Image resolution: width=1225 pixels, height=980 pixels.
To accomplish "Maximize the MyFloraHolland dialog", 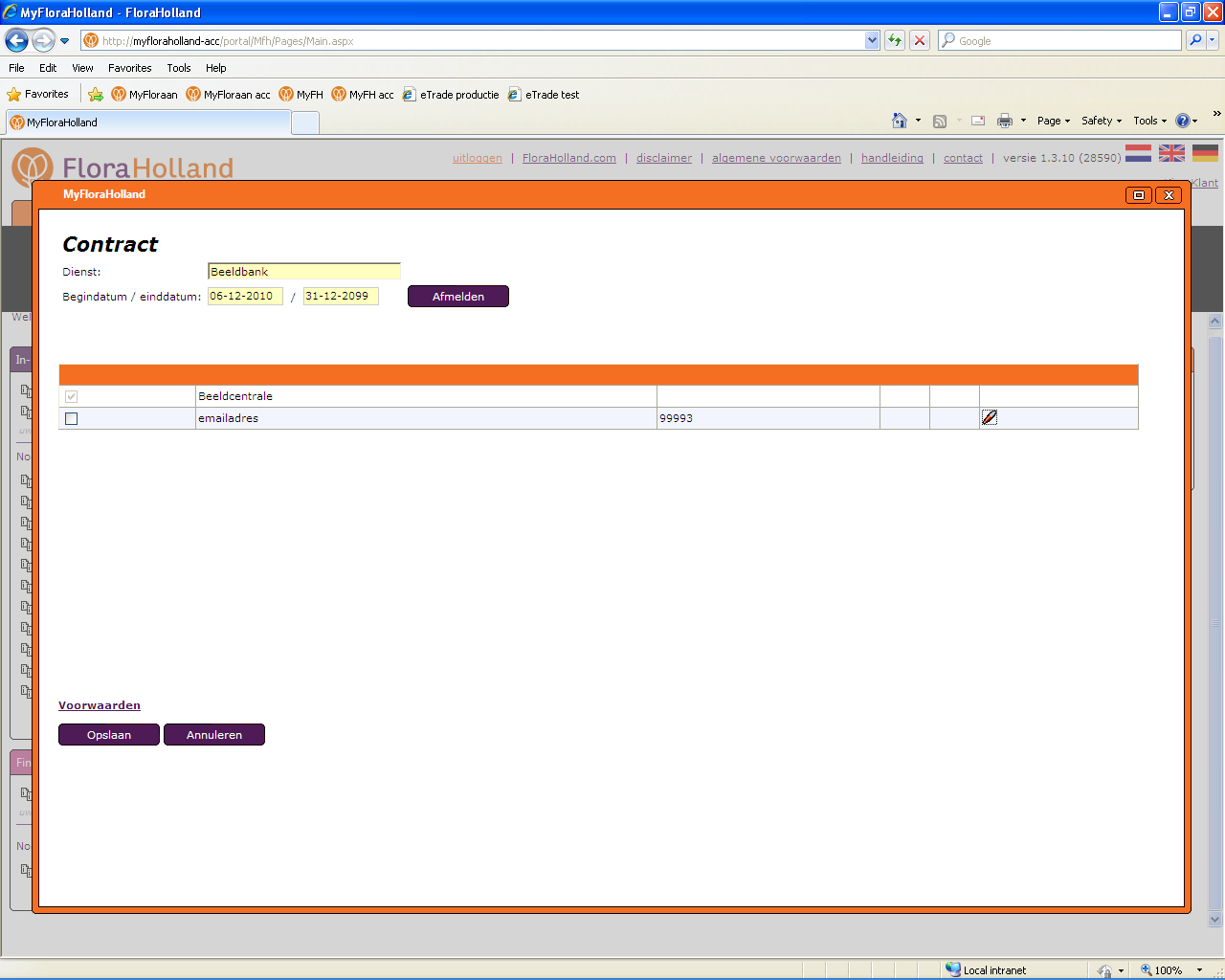I will click(1139, 195).
